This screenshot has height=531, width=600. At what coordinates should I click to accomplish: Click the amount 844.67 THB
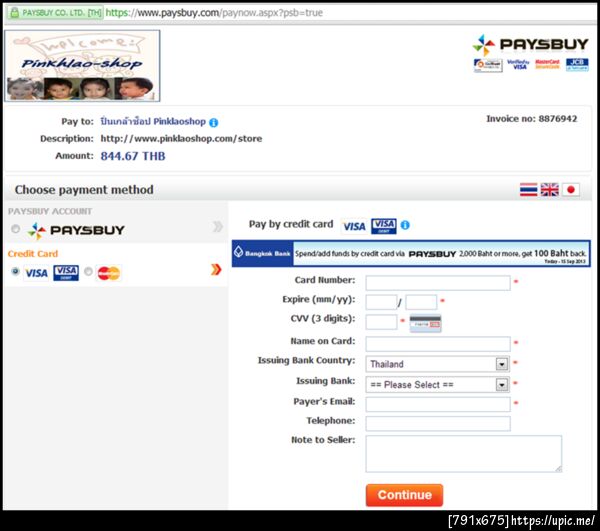(x=133, y=156)
